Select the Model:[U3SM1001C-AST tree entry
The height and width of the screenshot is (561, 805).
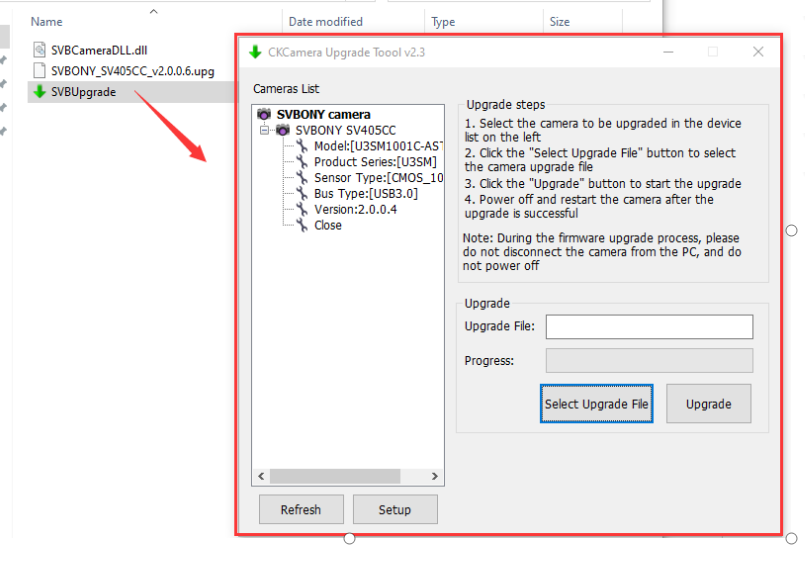pos(378,146)
